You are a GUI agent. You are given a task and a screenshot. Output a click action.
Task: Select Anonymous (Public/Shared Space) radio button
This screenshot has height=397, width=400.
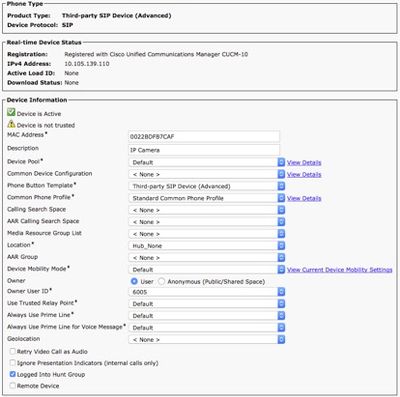161,281
